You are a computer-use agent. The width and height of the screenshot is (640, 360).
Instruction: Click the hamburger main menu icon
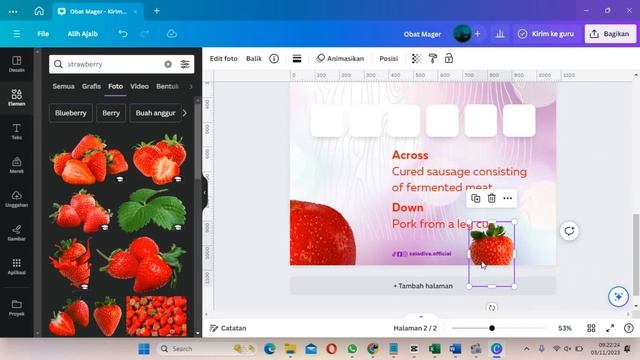pos(16,34)
